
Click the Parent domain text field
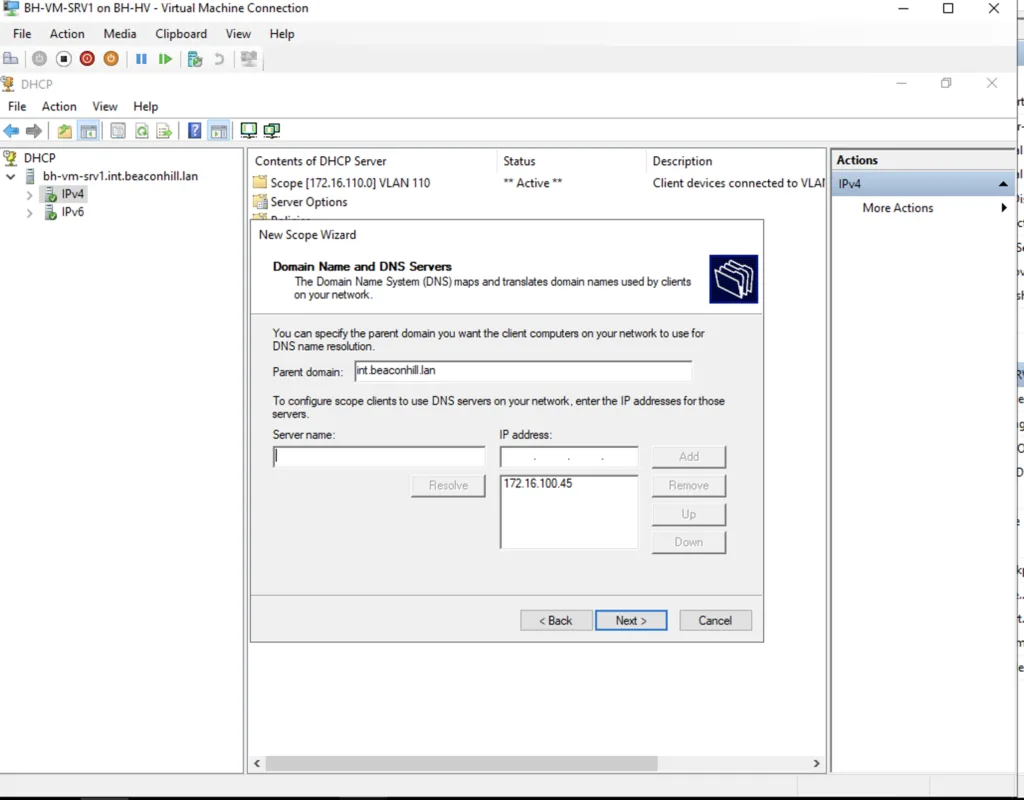[523, 371]
